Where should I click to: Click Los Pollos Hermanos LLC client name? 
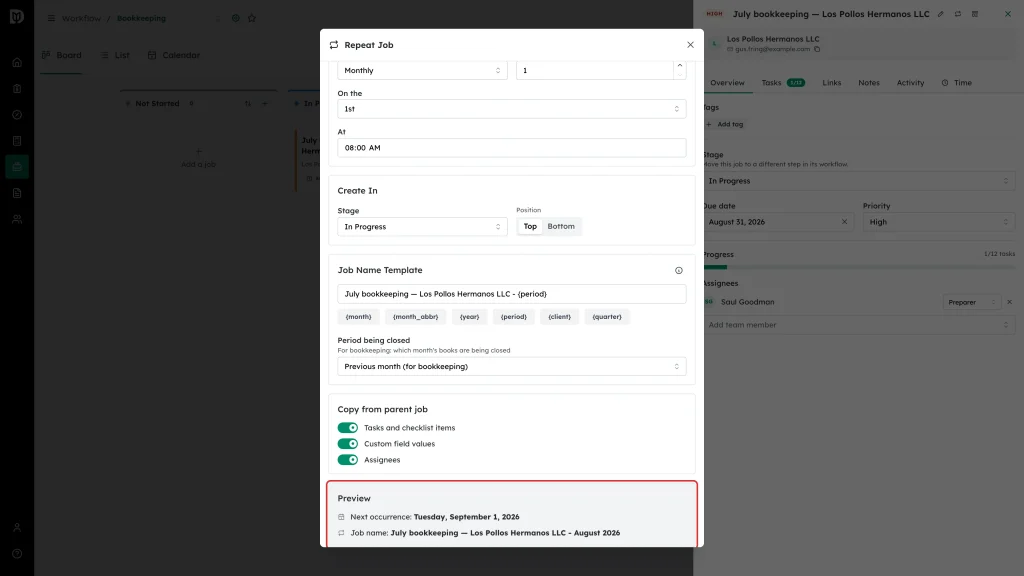point(773,39)
